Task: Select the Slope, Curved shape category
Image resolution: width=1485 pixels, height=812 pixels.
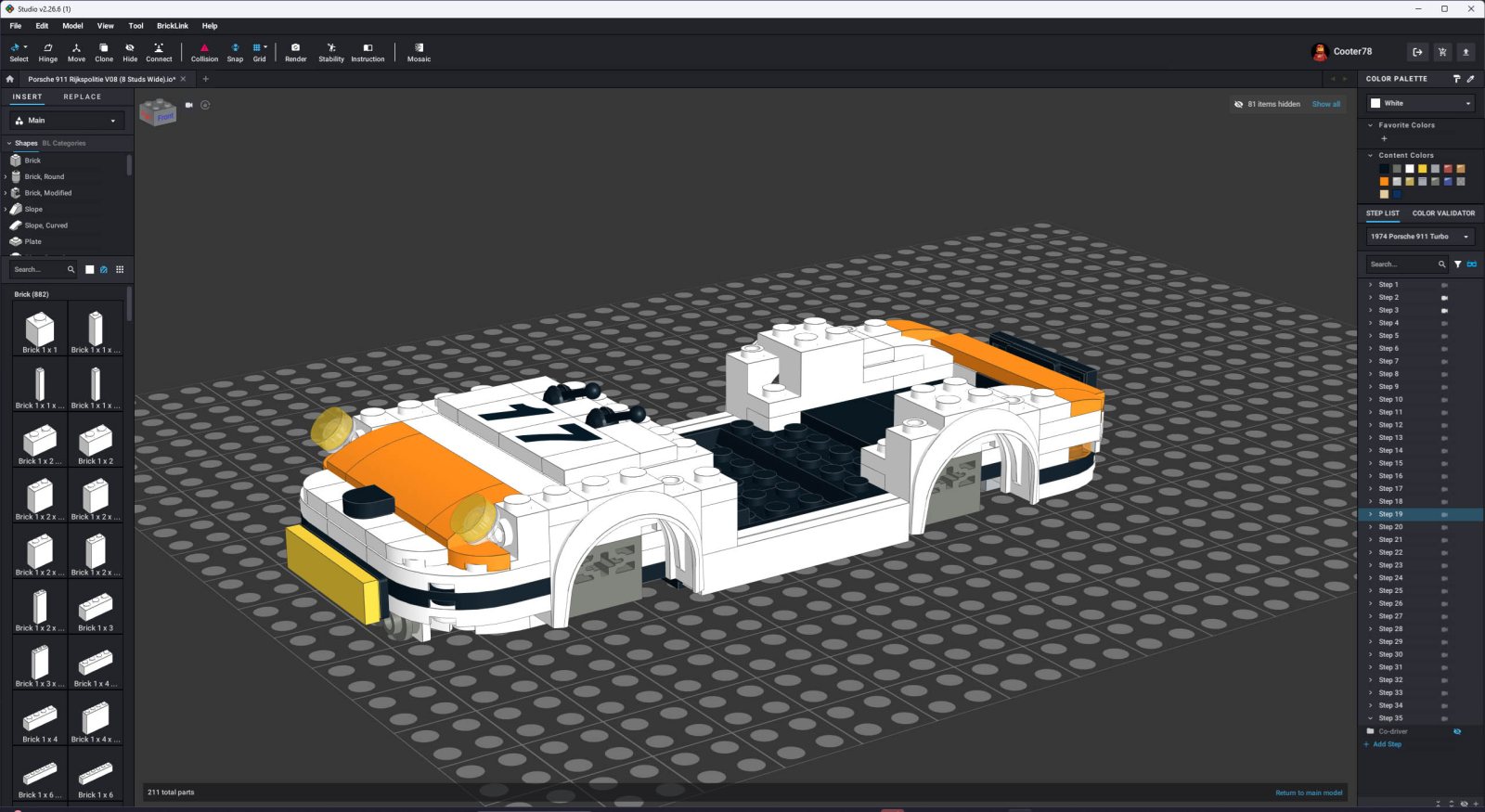Action: click(45, 226)
